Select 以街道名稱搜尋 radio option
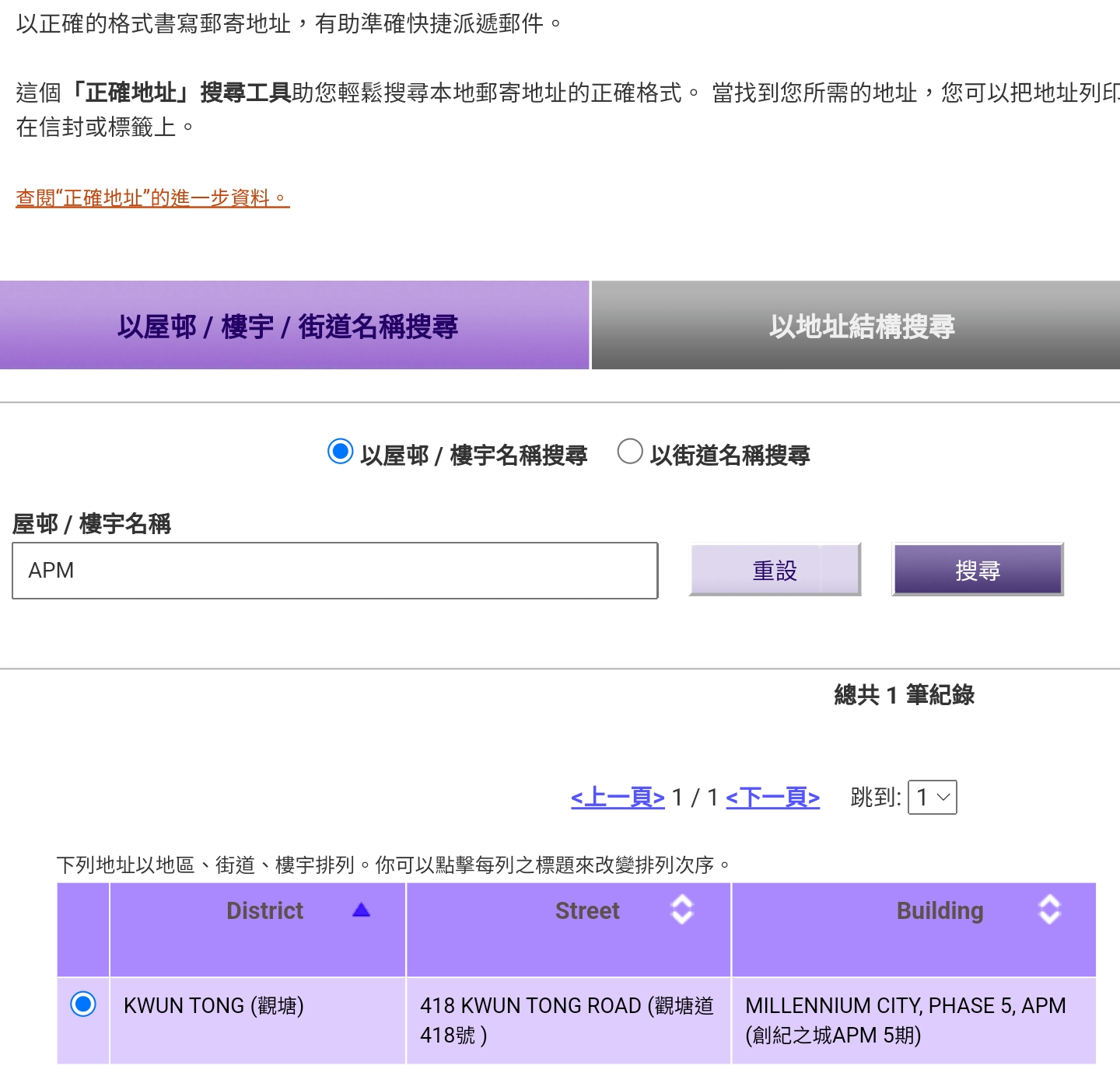The image size is (1120, 1076). (x=629, y=451)
